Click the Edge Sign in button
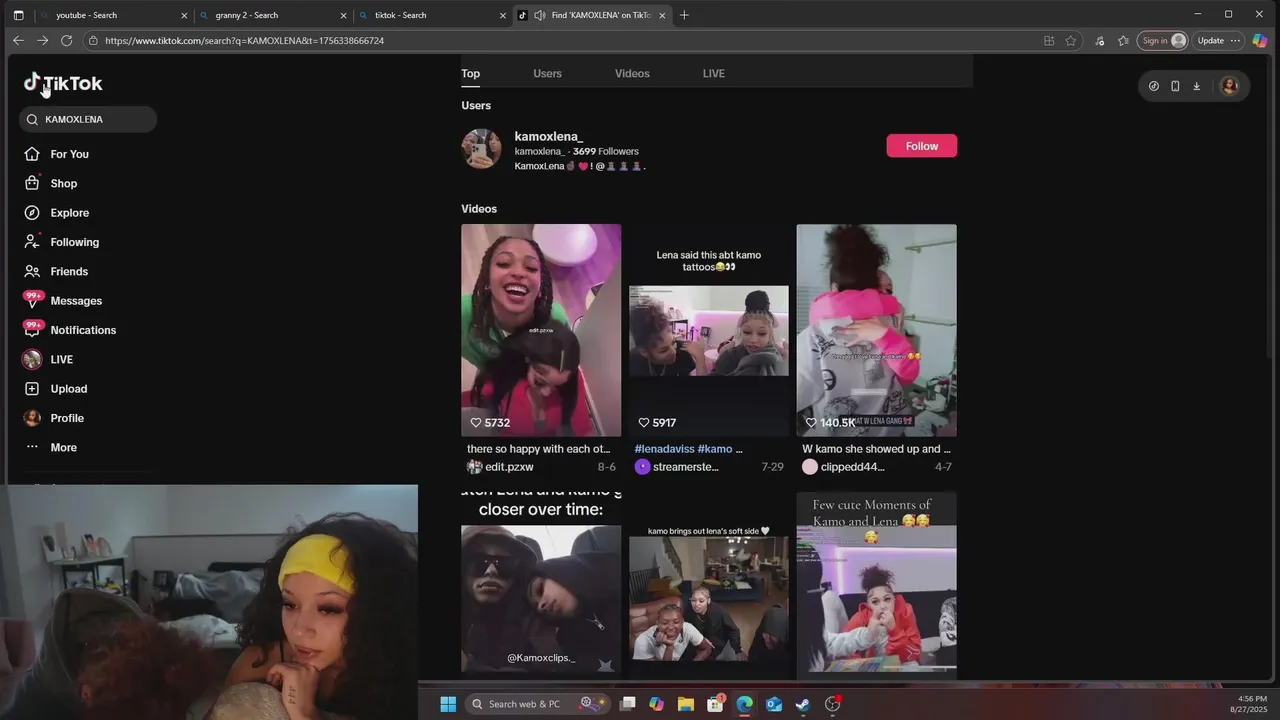This screenshot has height=720, width=1280. click(1162, 40)
